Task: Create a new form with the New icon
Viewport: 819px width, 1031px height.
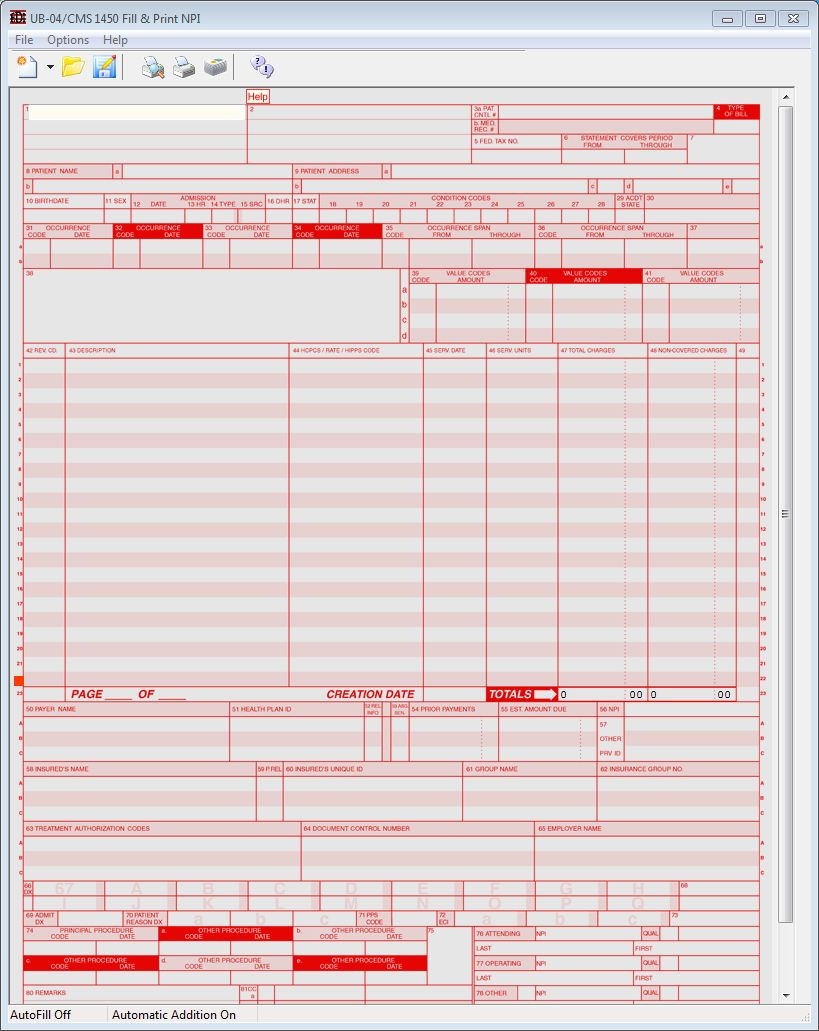Action: click(27, 67)
